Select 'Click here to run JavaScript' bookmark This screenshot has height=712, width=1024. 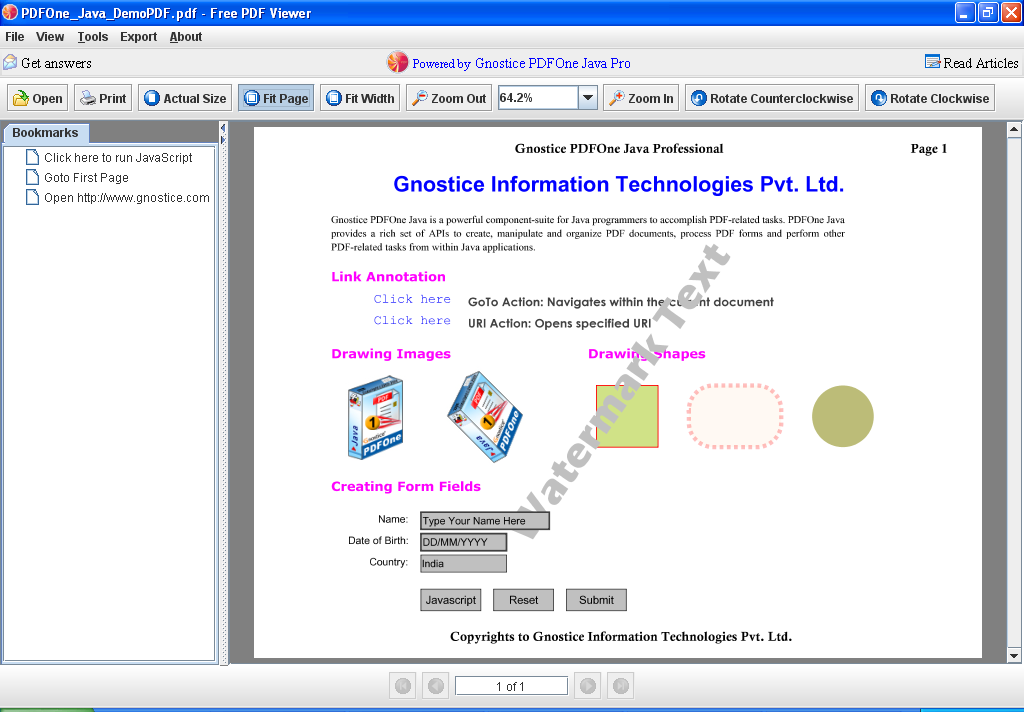(x=118, y=157)
